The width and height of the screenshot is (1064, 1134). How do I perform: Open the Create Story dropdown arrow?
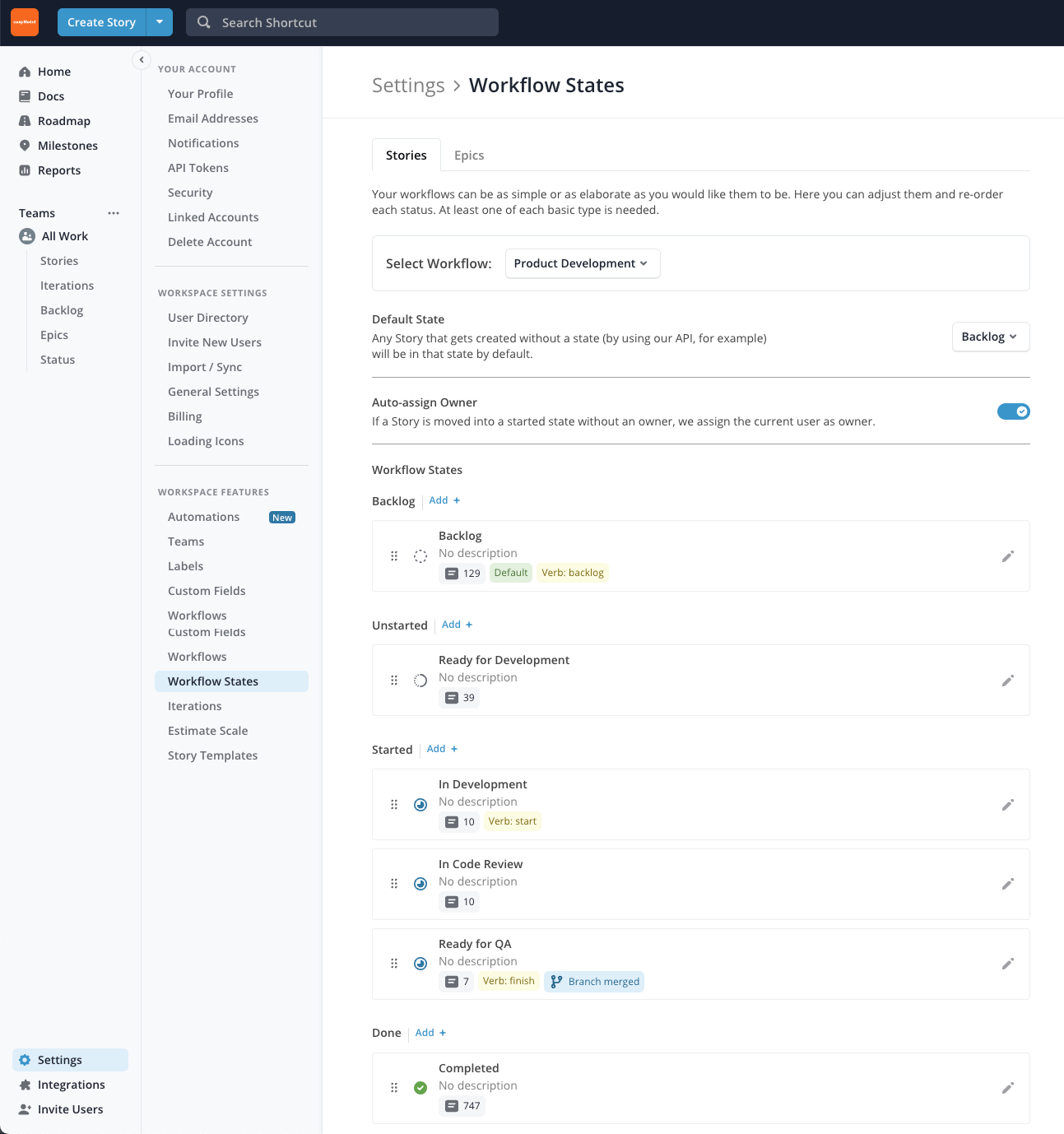(160, 22)
